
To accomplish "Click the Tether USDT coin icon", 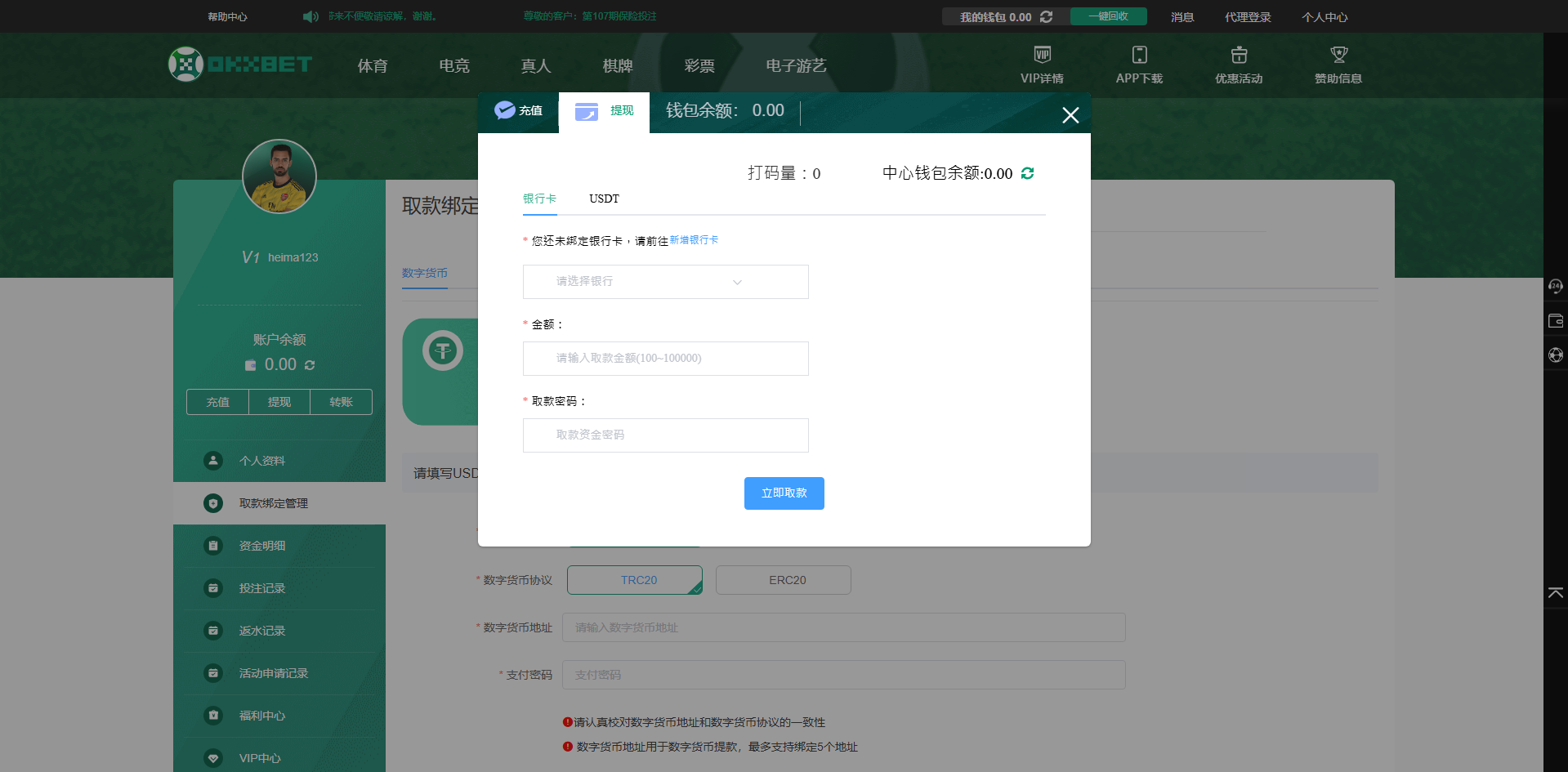I will [x=443, y=351].
